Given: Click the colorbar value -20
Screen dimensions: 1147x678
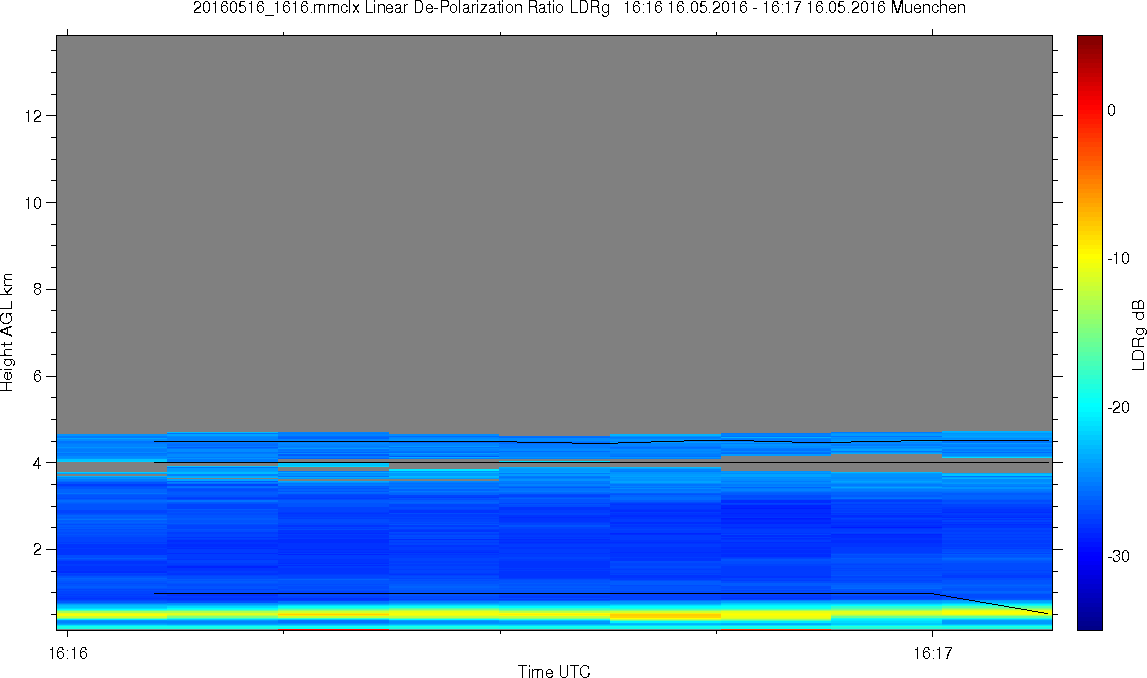Looking at the screenshot, I should tap(1118, 407).
